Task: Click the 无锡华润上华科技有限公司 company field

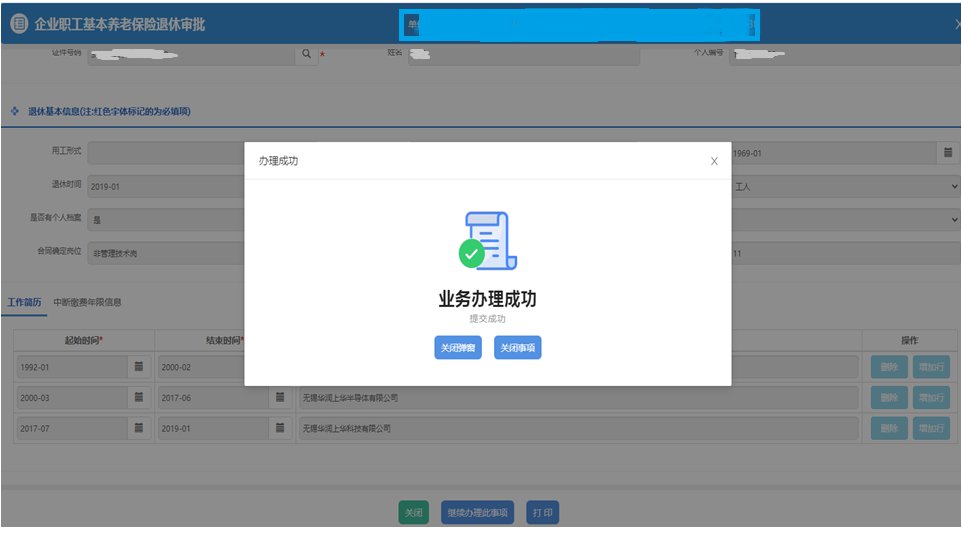Action: [578, 429]
